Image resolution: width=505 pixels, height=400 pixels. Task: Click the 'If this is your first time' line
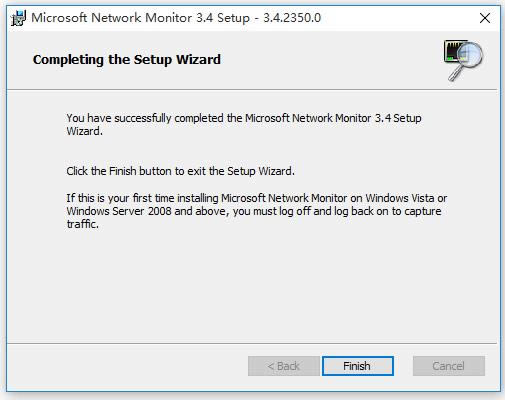(x=257, y=198)
